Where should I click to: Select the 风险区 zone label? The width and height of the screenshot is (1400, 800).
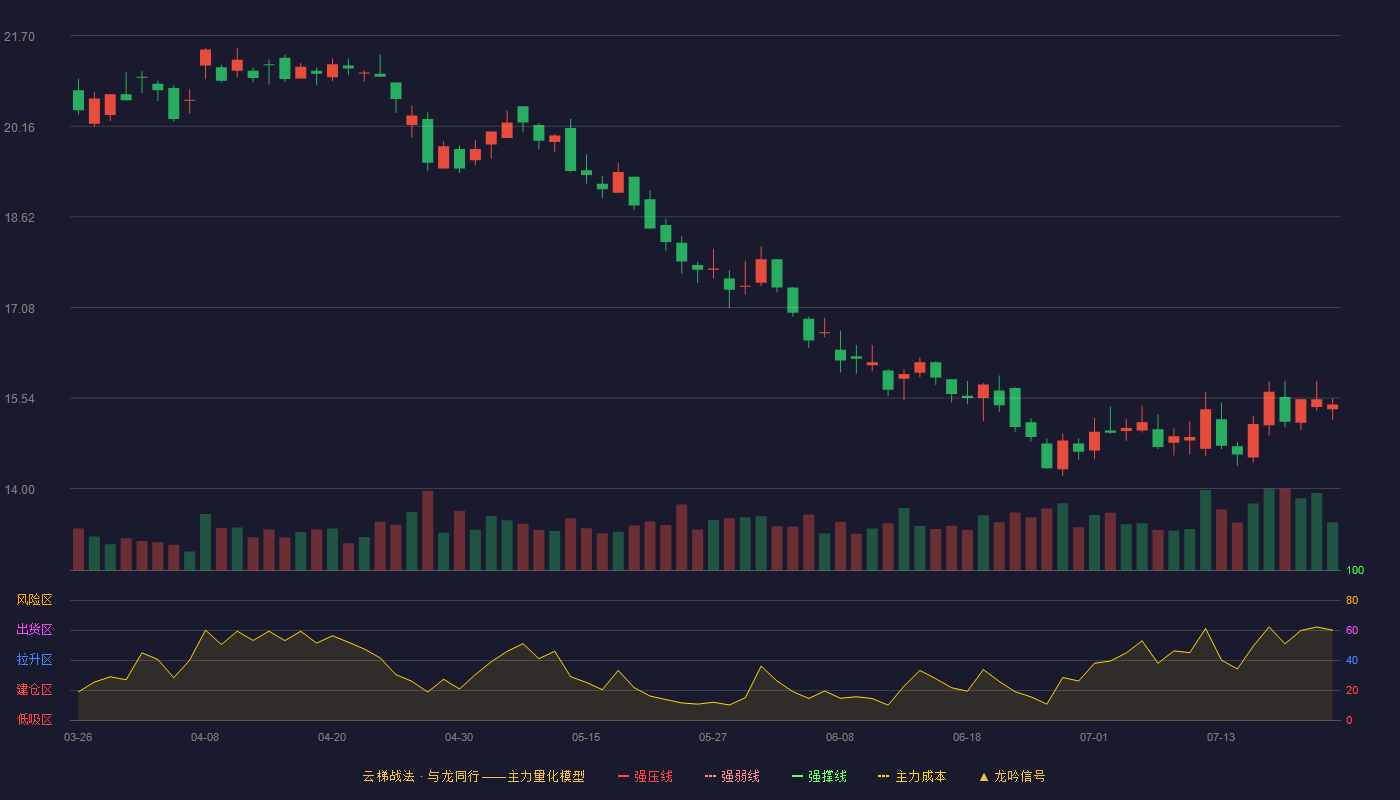(x=34, y=600)
